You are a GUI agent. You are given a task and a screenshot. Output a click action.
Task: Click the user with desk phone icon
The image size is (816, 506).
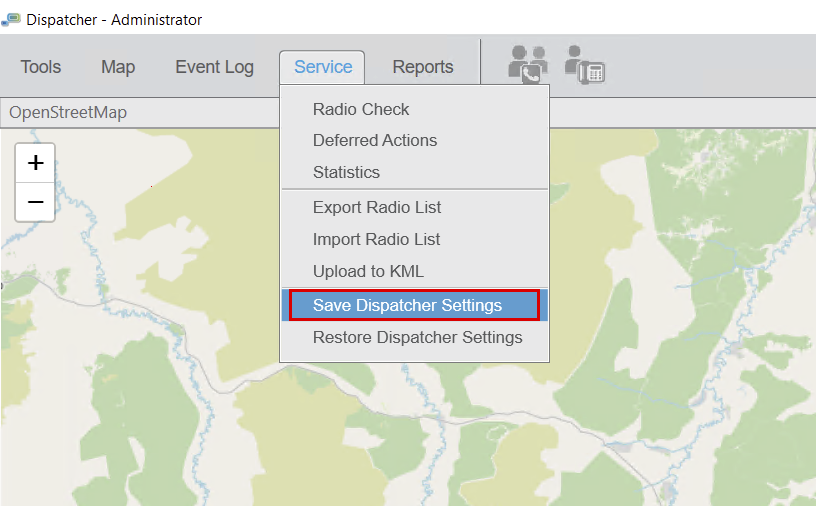click(585, 65)
